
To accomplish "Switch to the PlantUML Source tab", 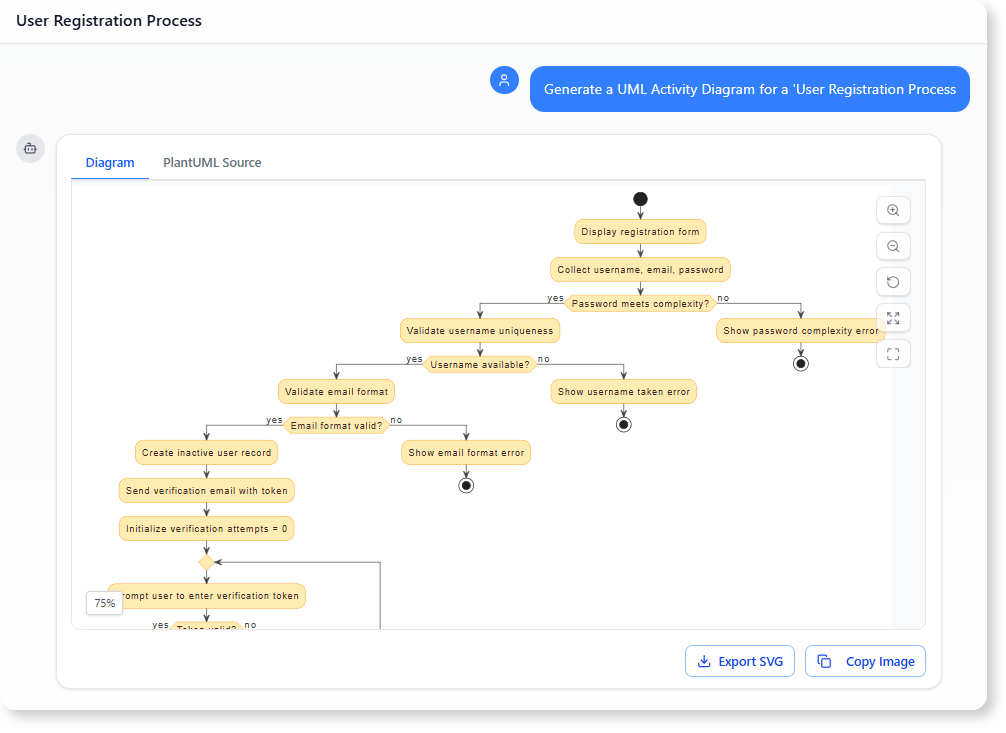I will [x=211, y=162].
